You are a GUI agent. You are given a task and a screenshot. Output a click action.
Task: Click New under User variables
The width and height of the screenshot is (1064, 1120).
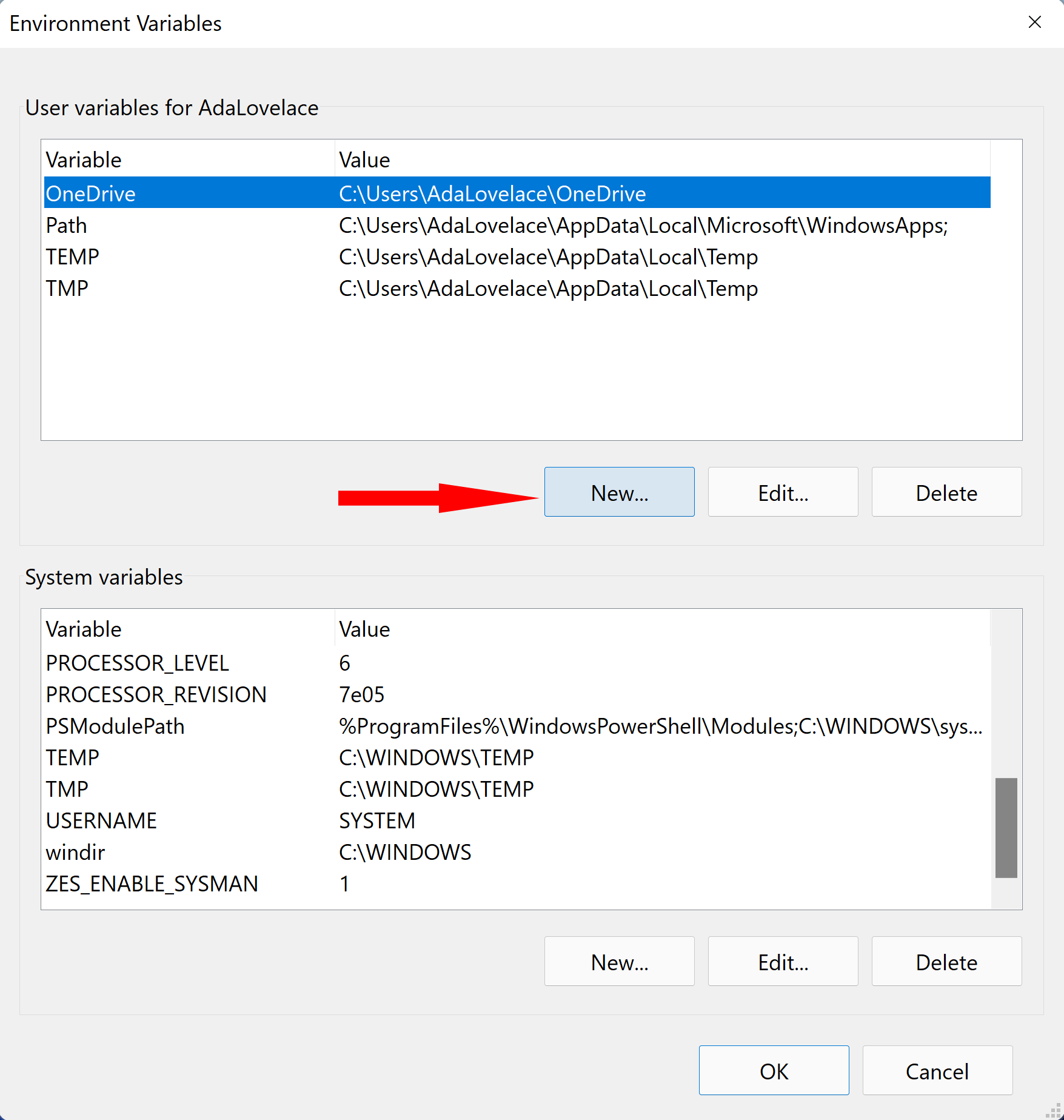(x=619, y=492)
